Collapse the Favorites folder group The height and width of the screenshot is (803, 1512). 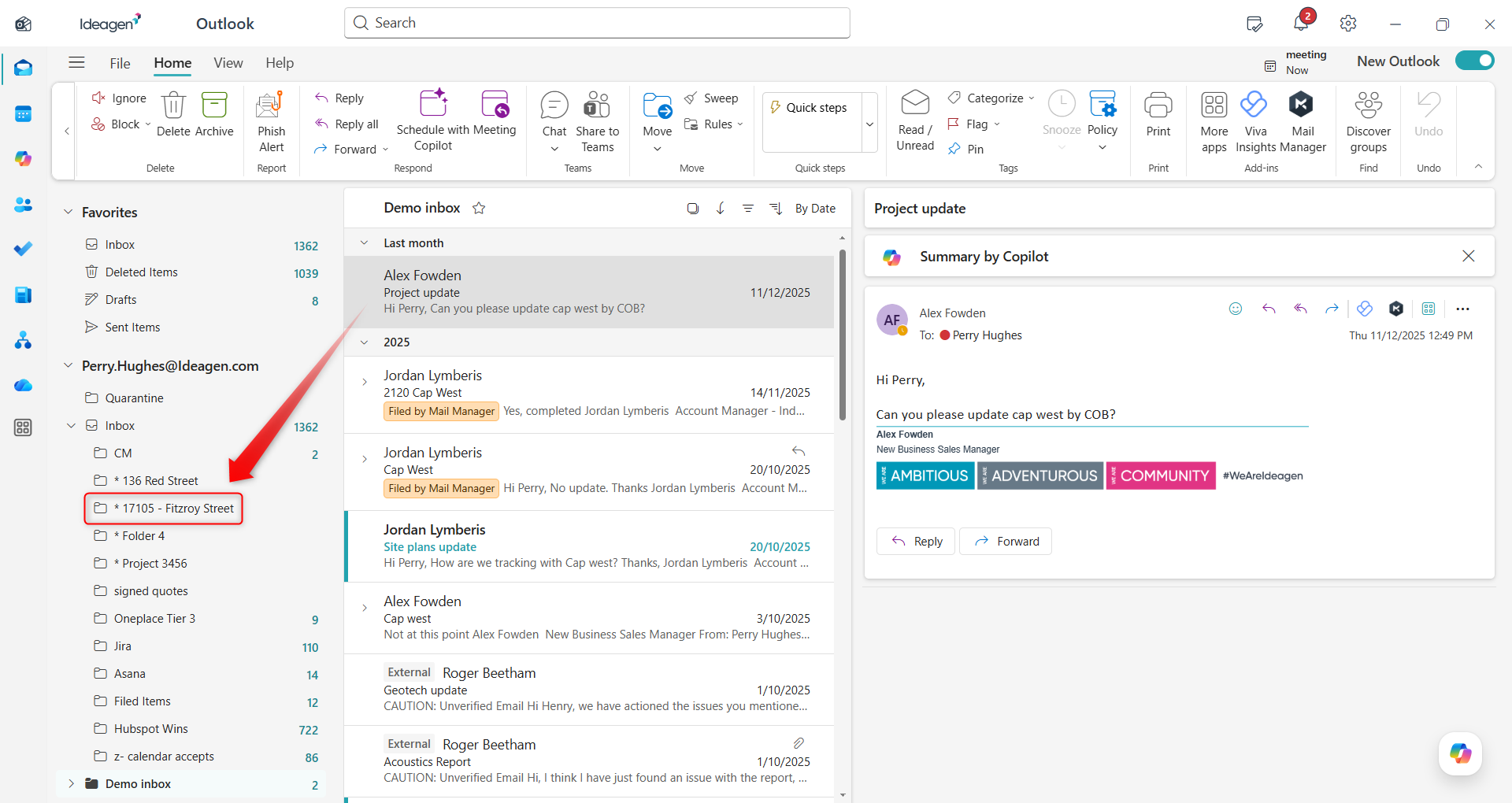(69, 213)
